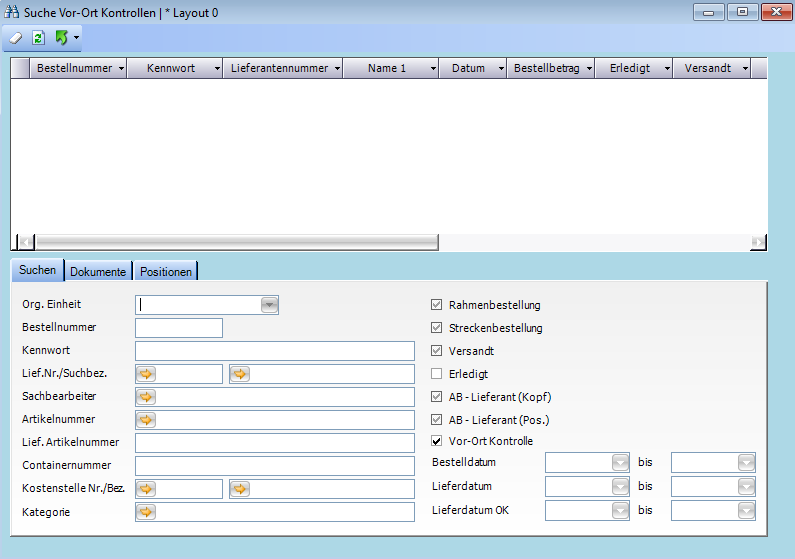Uncheck the Vor-Ort Kontrolle checkbox
Screen dimensions: 795x559
pos(436,441)
